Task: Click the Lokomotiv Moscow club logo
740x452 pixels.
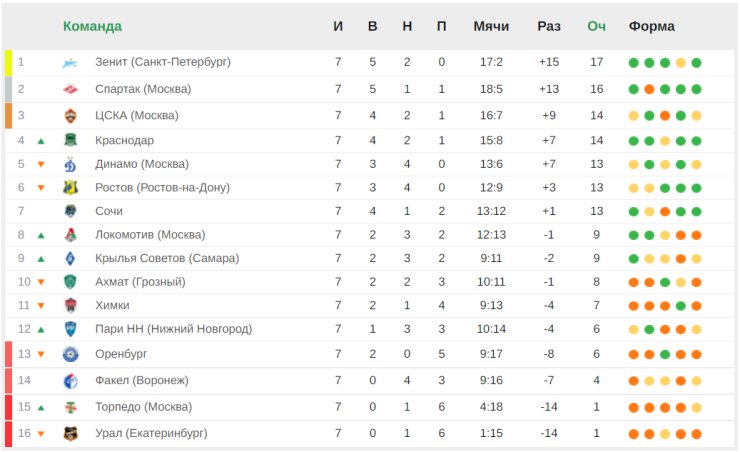Action: (70, 234)
